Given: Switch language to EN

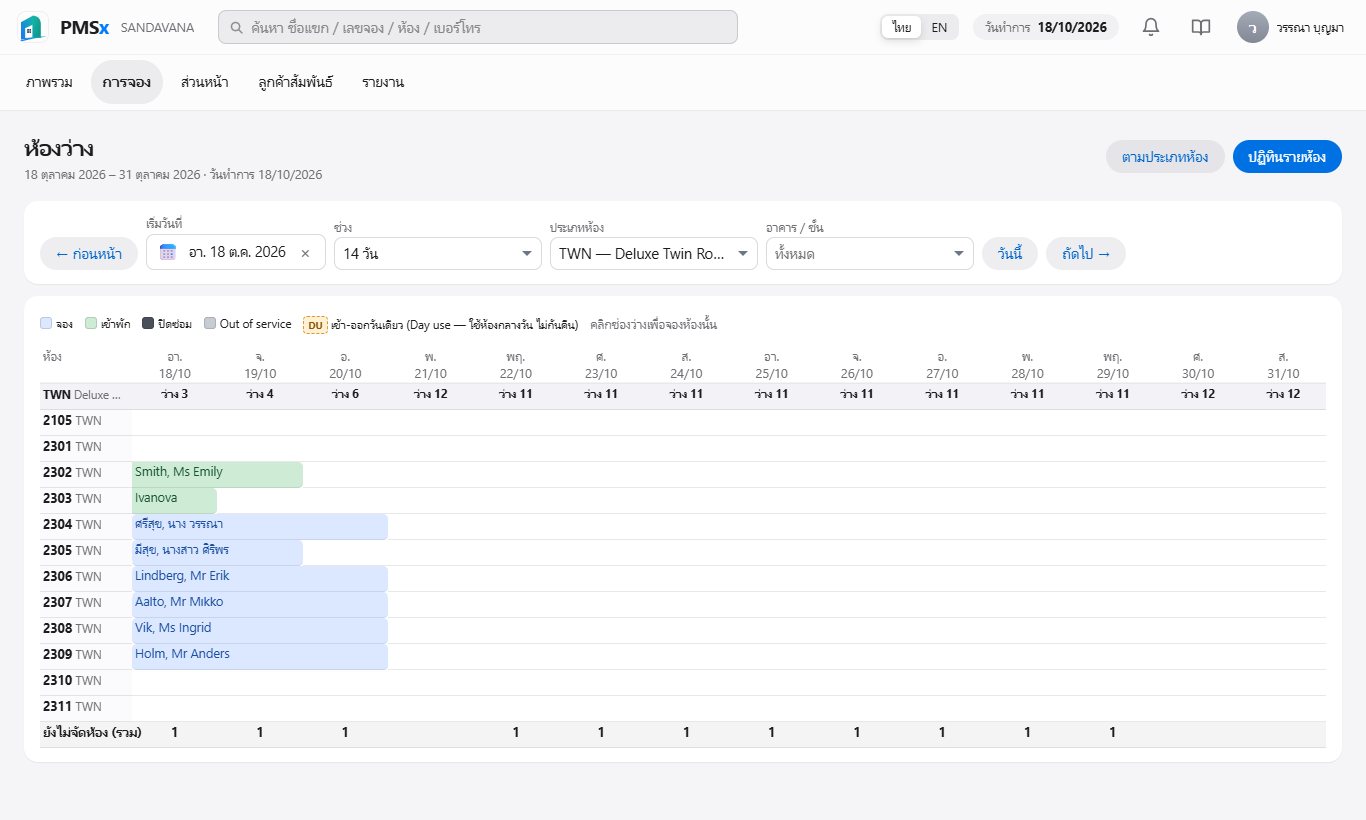Looking at the screenshot, I should (x=939, y=27).
